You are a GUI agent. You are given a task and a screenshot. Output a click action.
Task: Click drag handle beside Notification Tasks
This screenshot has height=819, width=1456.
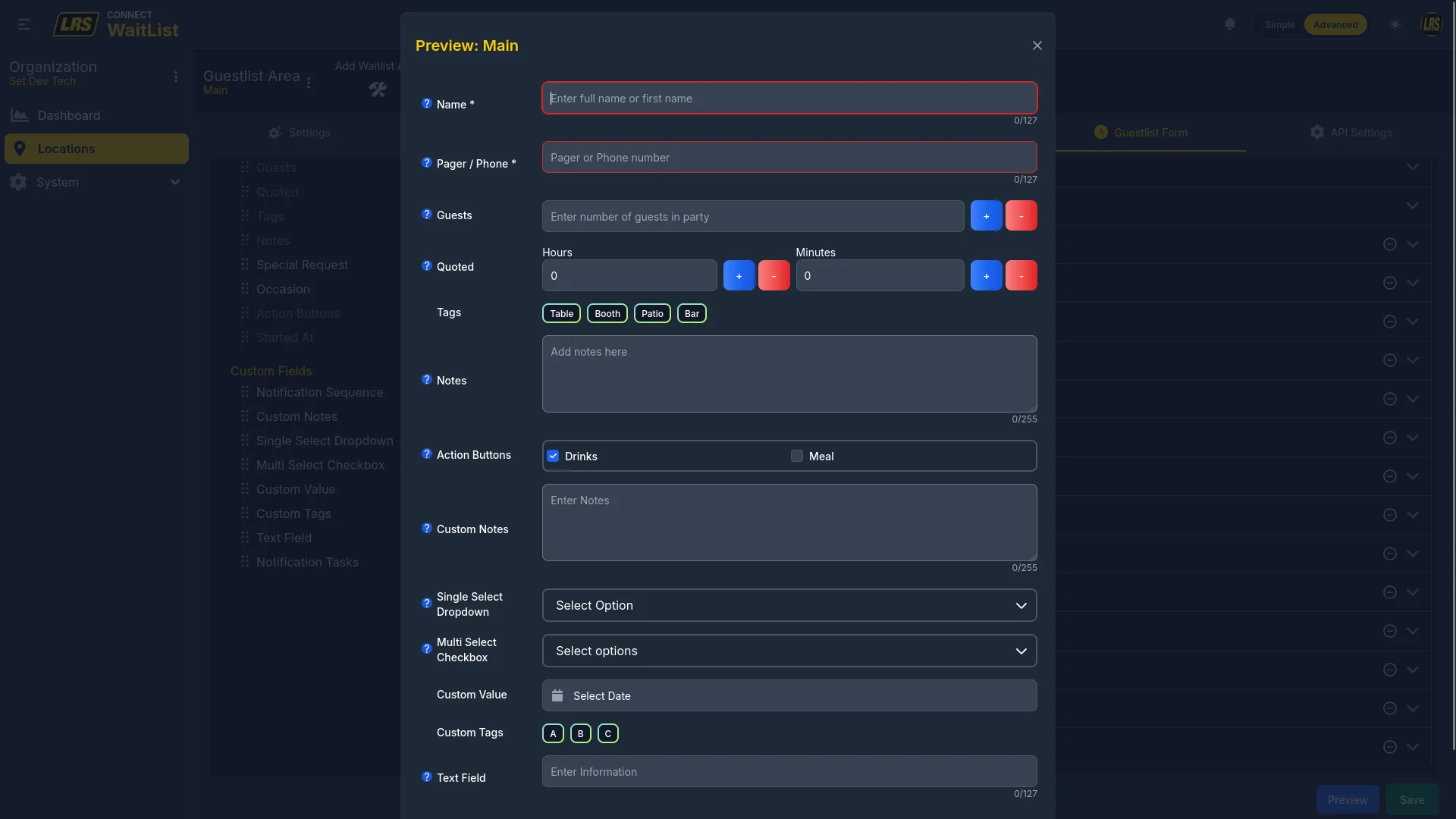pos(245,562)
